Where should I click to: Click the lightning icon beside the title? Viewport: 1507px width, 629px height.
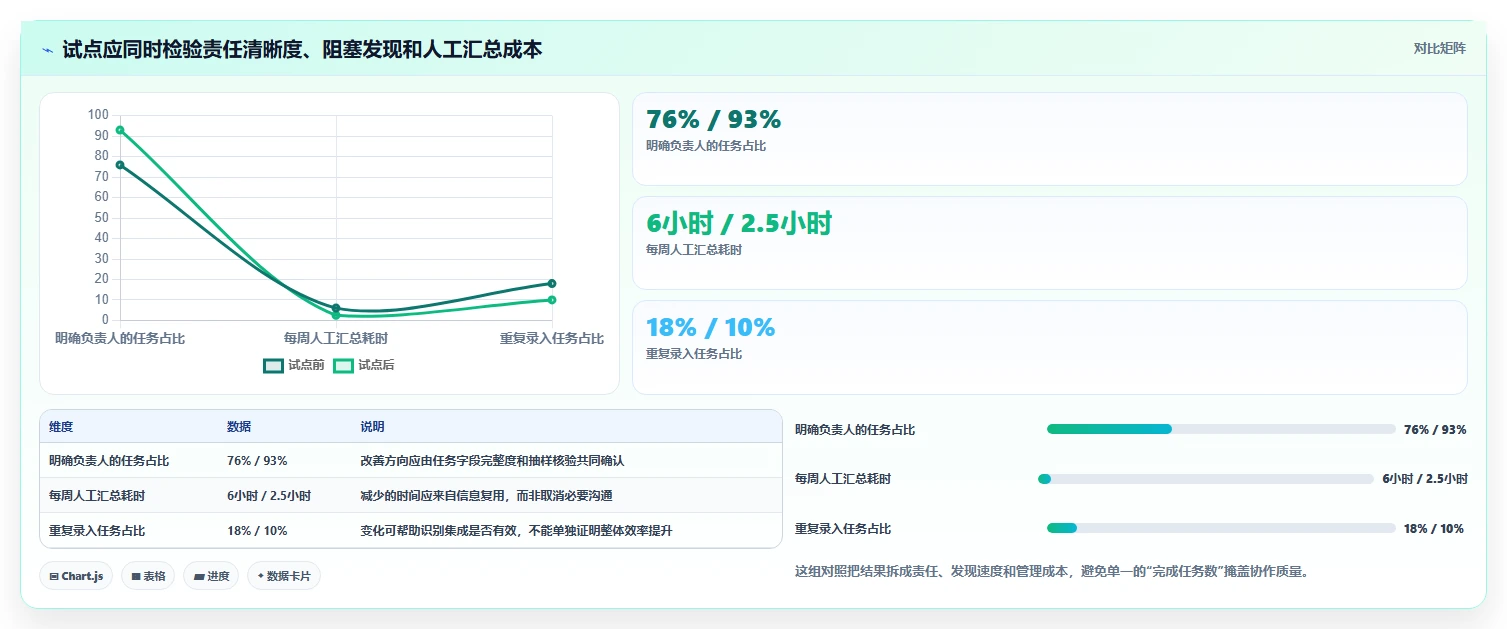click(x=47, y=50)
